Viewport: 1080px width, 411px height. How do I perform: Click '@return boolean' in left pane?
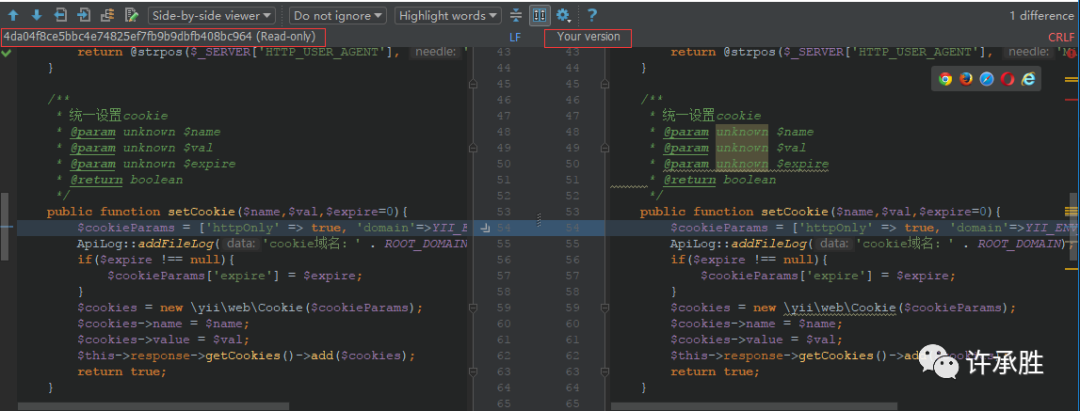(126, 180)
